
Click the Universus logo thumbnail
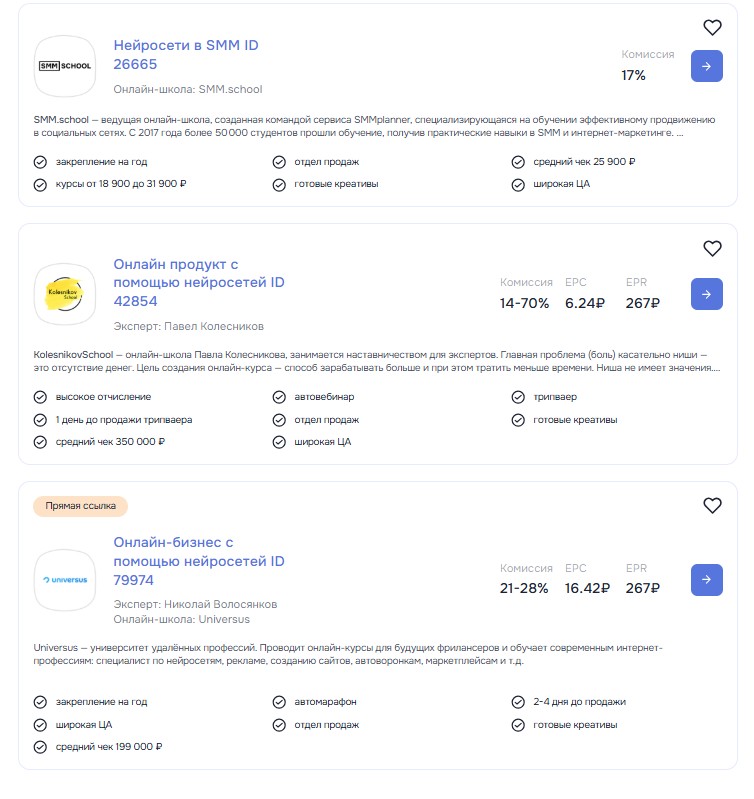click(65, 579)
